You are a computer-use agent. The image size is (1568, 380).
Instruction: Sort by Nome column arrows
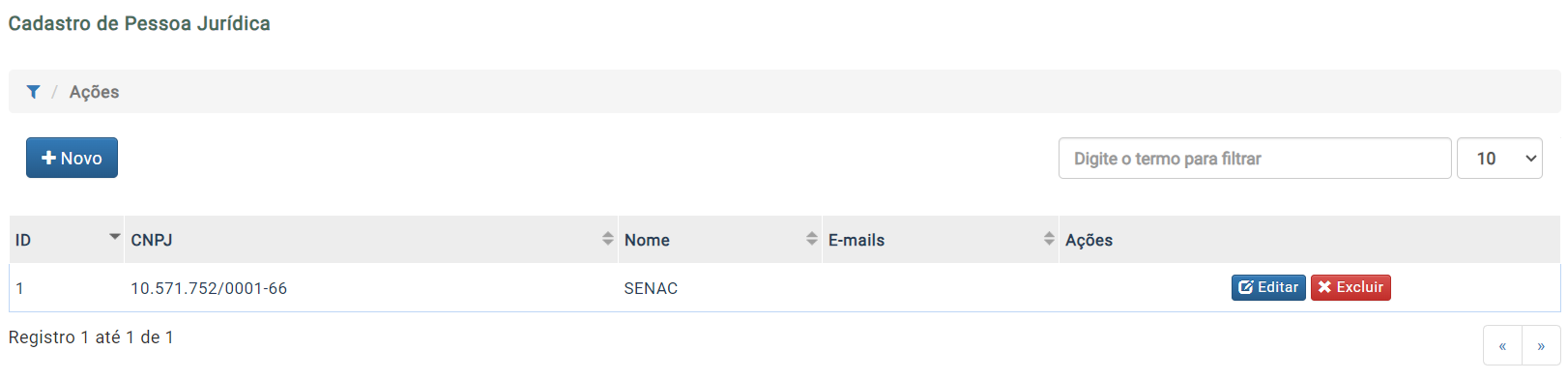click(812, 238)
